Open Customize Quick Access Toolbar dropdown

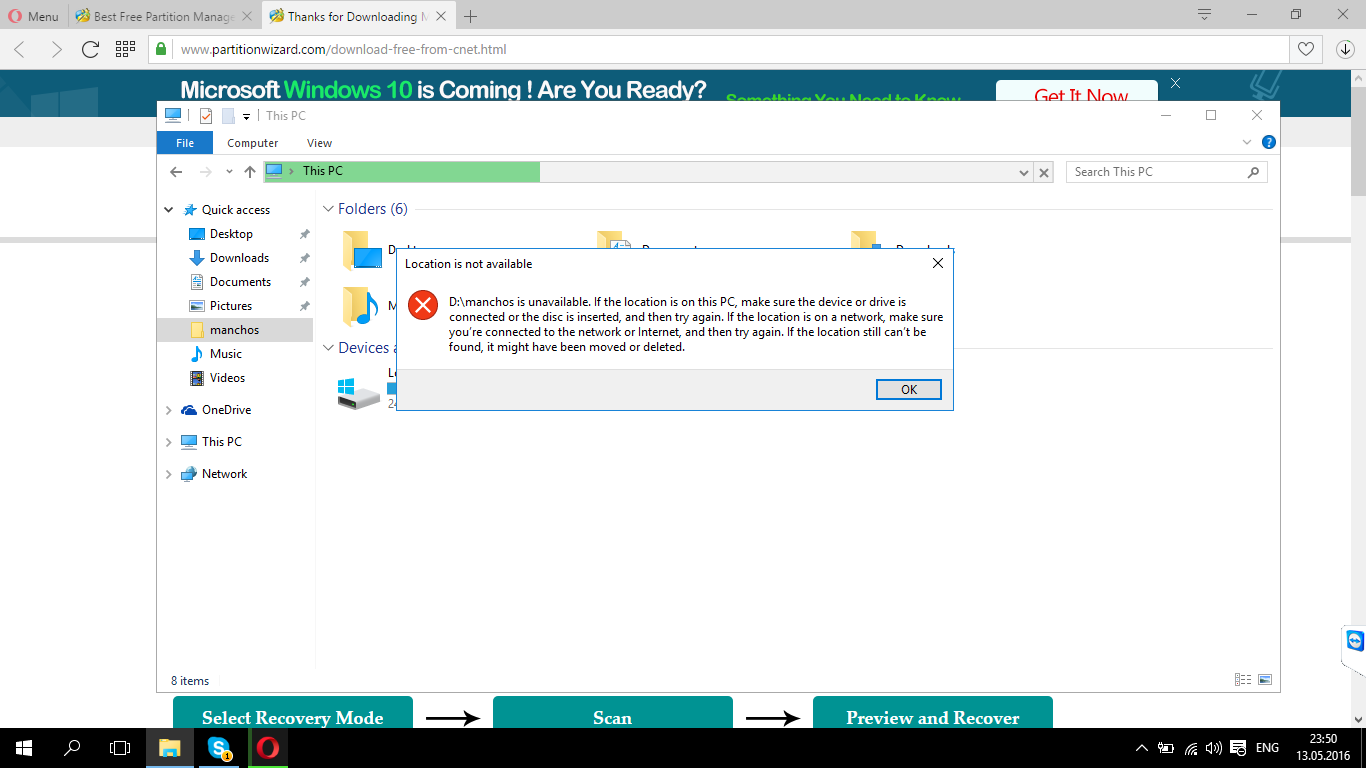246,117
